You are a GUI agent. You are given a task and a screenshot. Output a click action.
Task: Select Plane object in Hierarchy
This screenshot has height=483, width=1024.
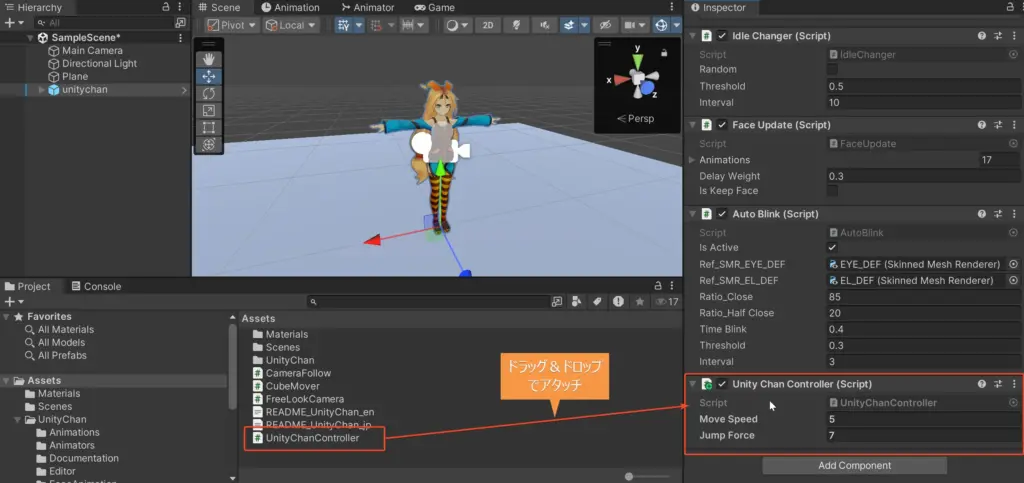[x=74, y=76]
